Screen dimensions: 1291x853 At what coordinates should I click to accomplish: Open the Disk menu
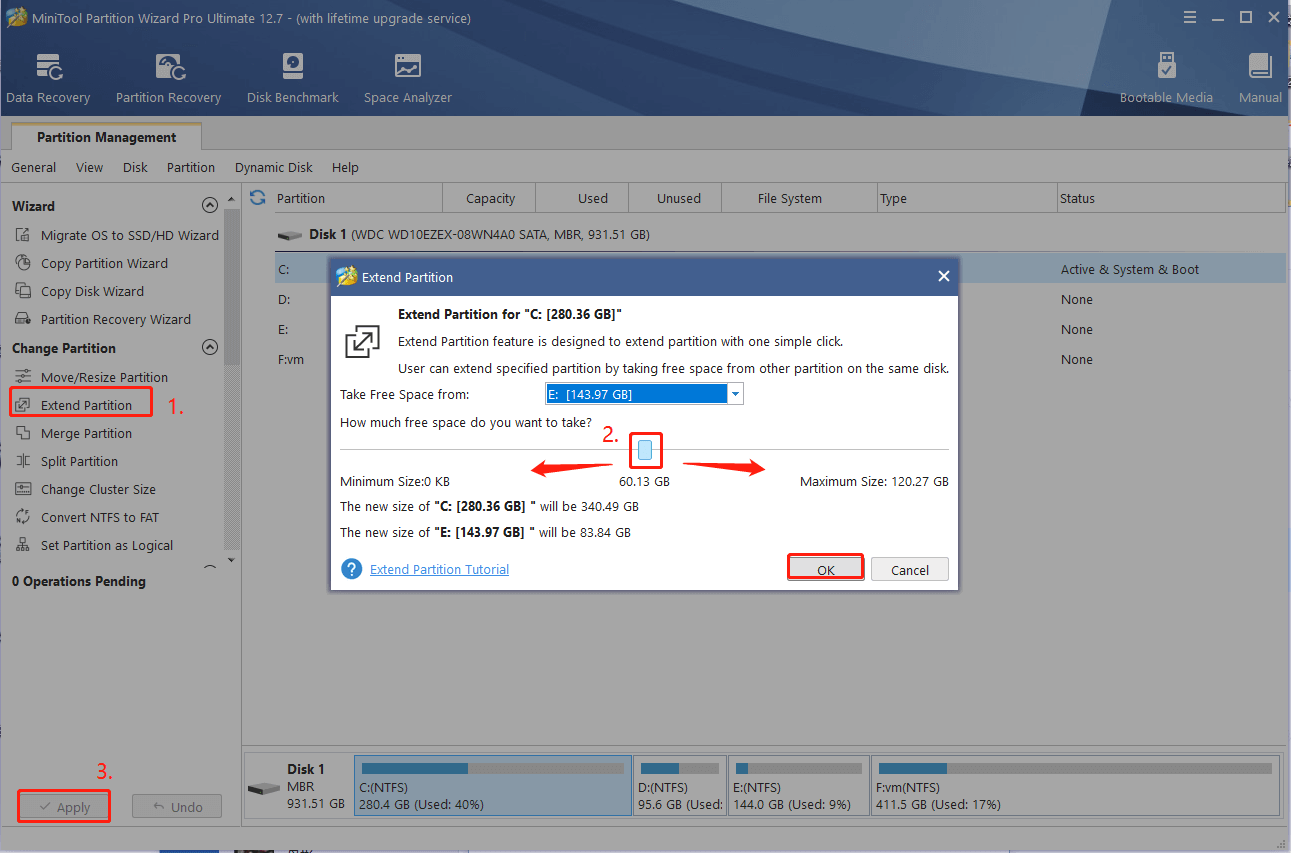click(x=135, y=167)
